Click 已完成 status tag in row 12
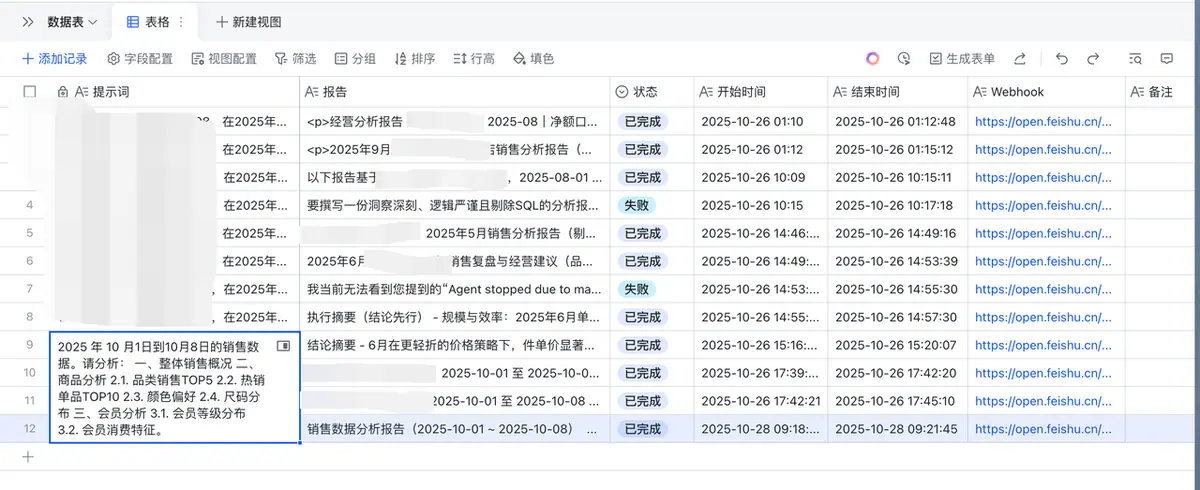1200x490 pixels. (642, 429)
